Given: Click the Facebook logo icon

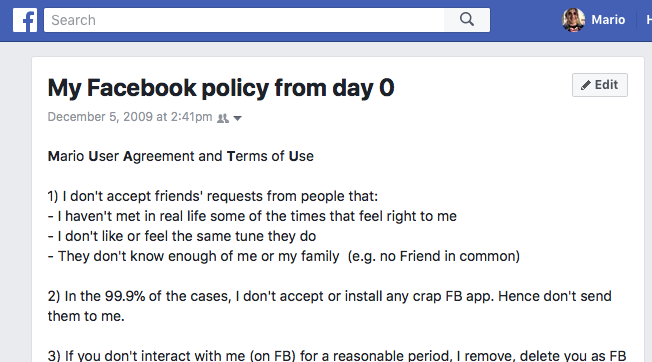Looking at the screenshot, I should coord(25,20).
